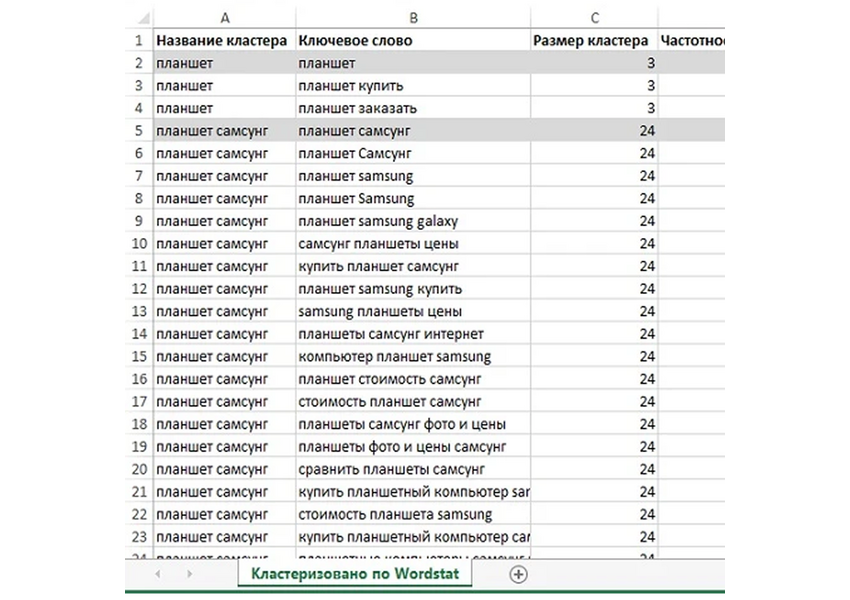Click the next sheet navigation arrow

[188, 574]
